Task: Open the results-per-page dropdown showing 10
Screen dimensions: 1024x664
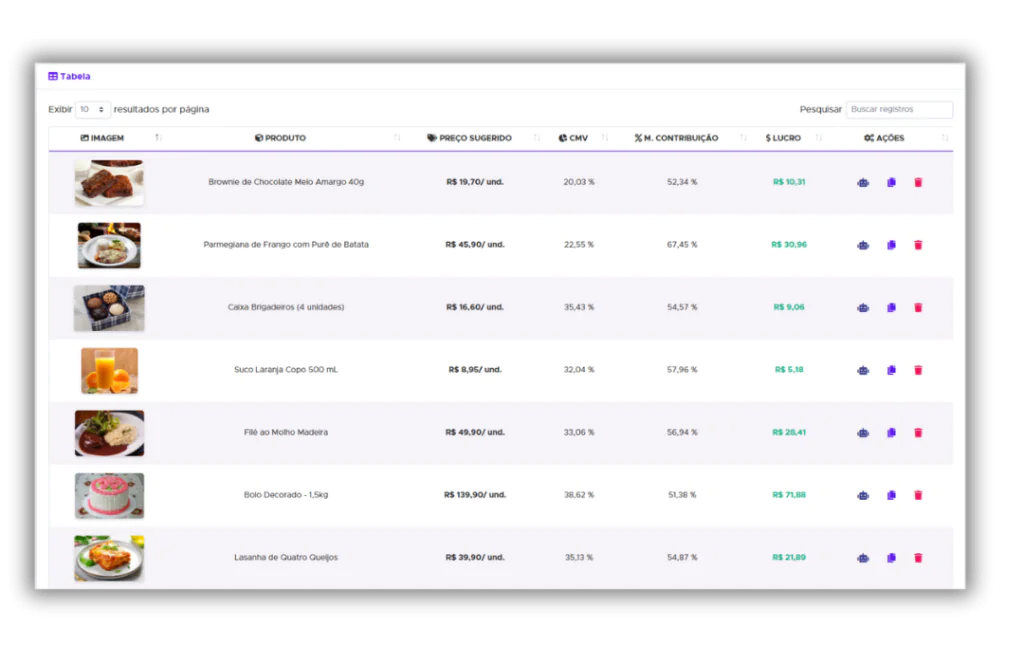Action: pyautogui.click(x=93, y=109)
